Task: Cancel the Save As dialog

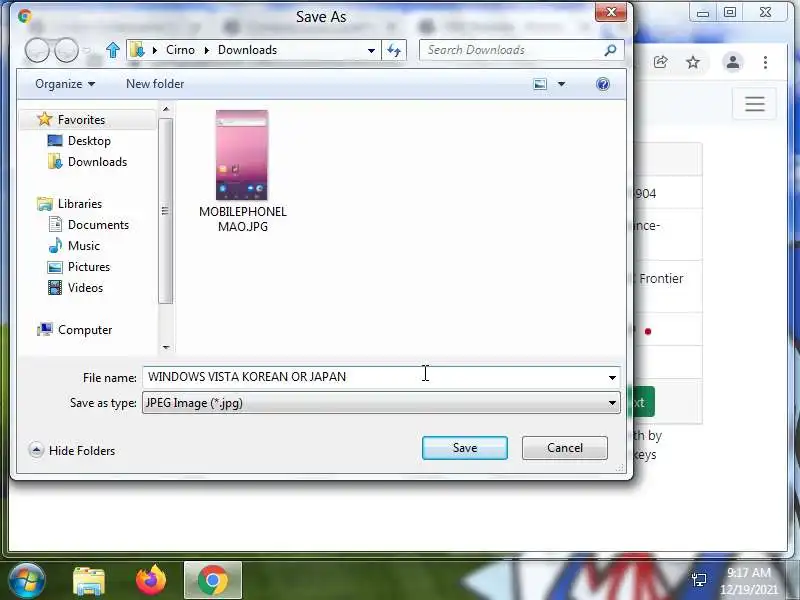Action: (565, 448)
